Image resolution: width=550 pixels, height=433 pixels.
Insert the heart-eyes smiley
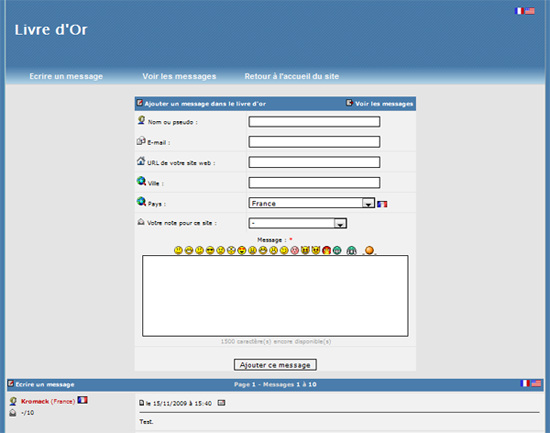[x=242, y=250]
